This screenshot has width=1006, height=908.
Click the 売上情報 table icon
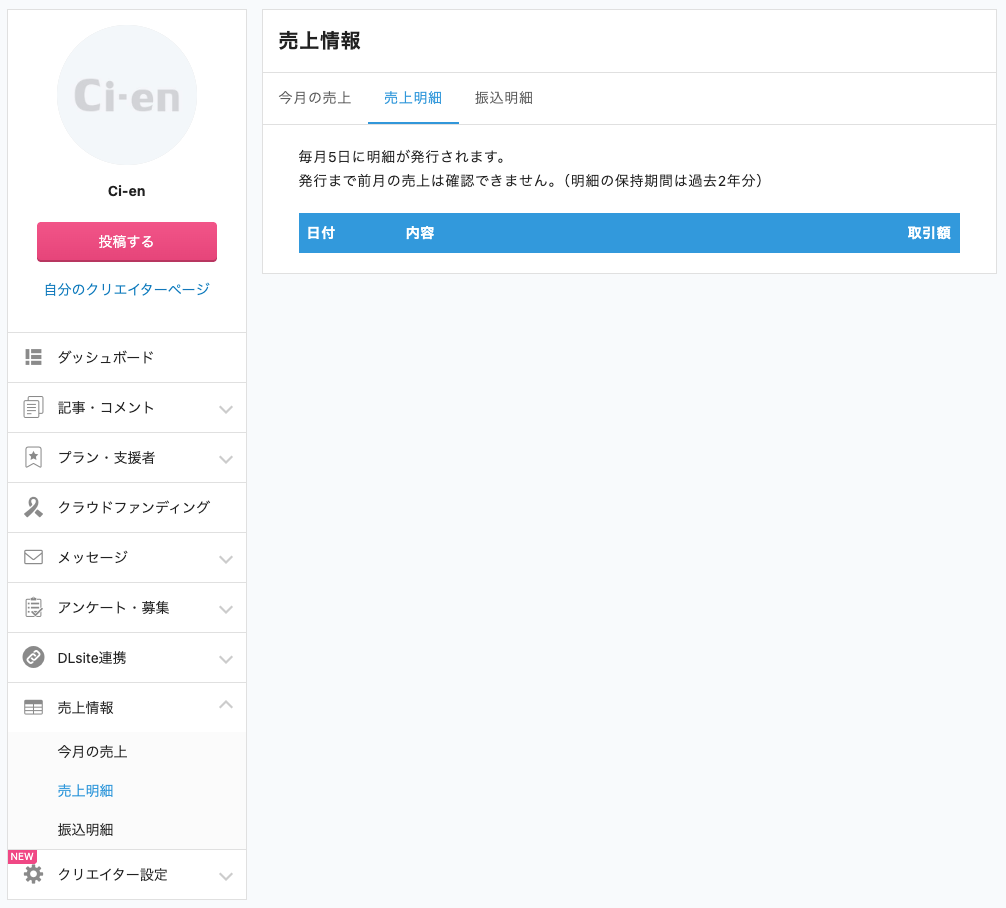pos(33,707)
